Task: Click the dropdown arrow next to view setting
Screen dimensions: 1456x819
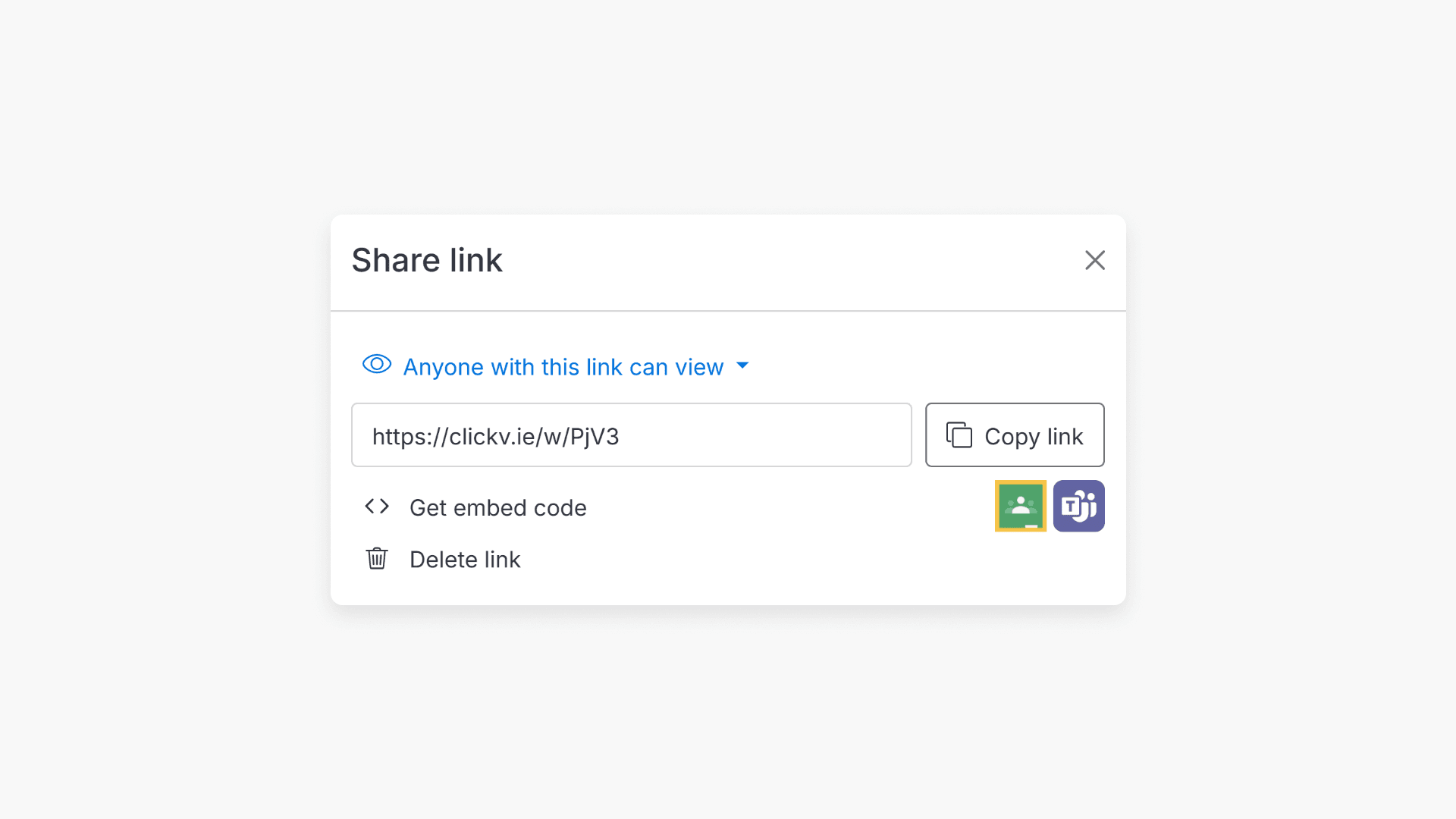Action: pos(742,366)
